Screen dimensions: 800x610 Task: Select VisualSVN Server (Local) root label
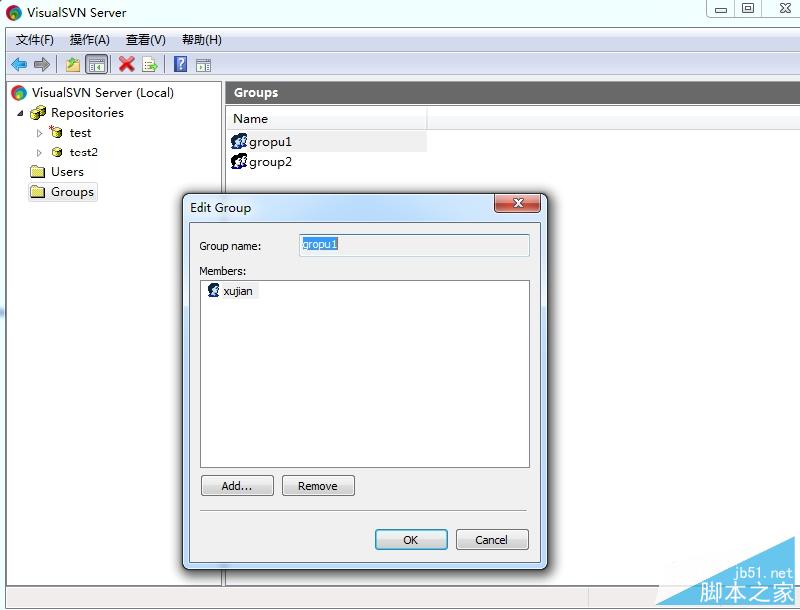coord(103,93)
